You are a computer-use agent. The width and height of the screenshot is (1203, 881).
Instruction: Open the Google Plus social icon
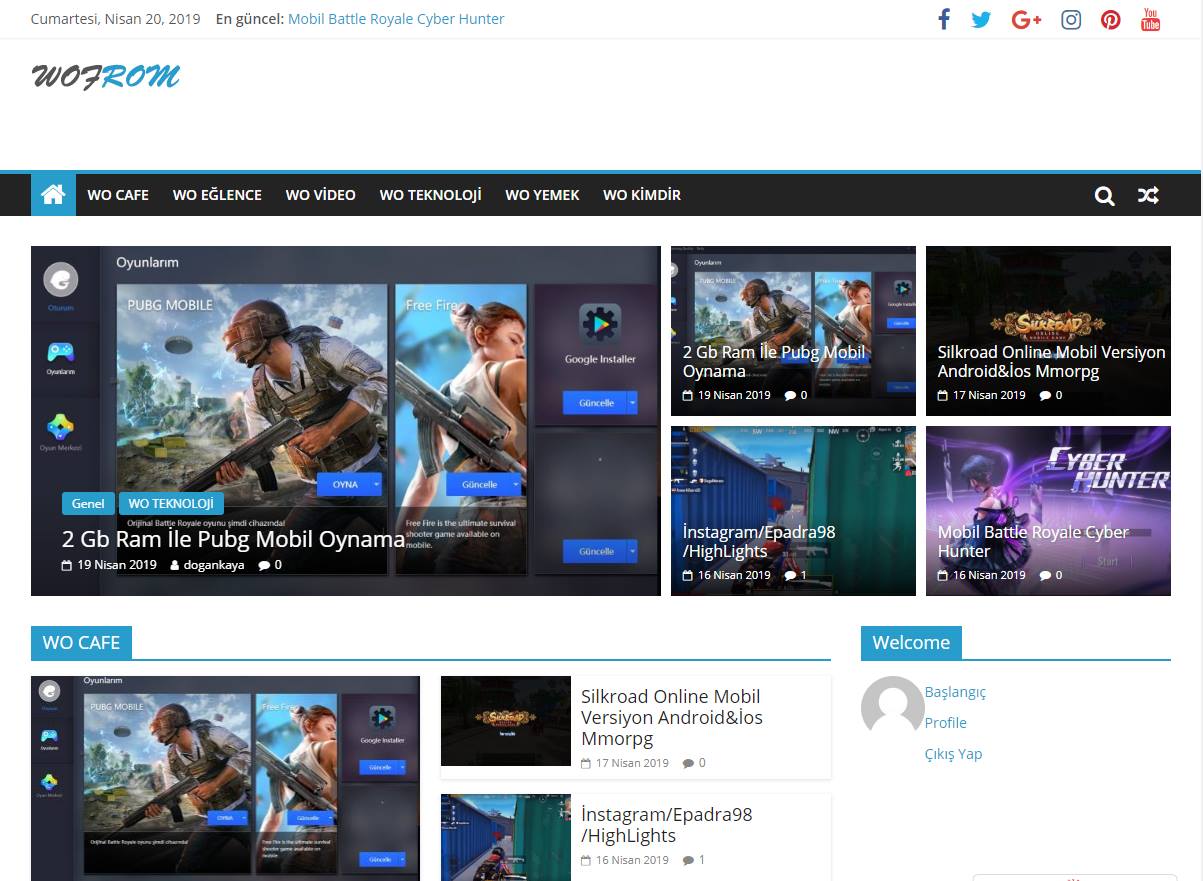point(1026,19)
